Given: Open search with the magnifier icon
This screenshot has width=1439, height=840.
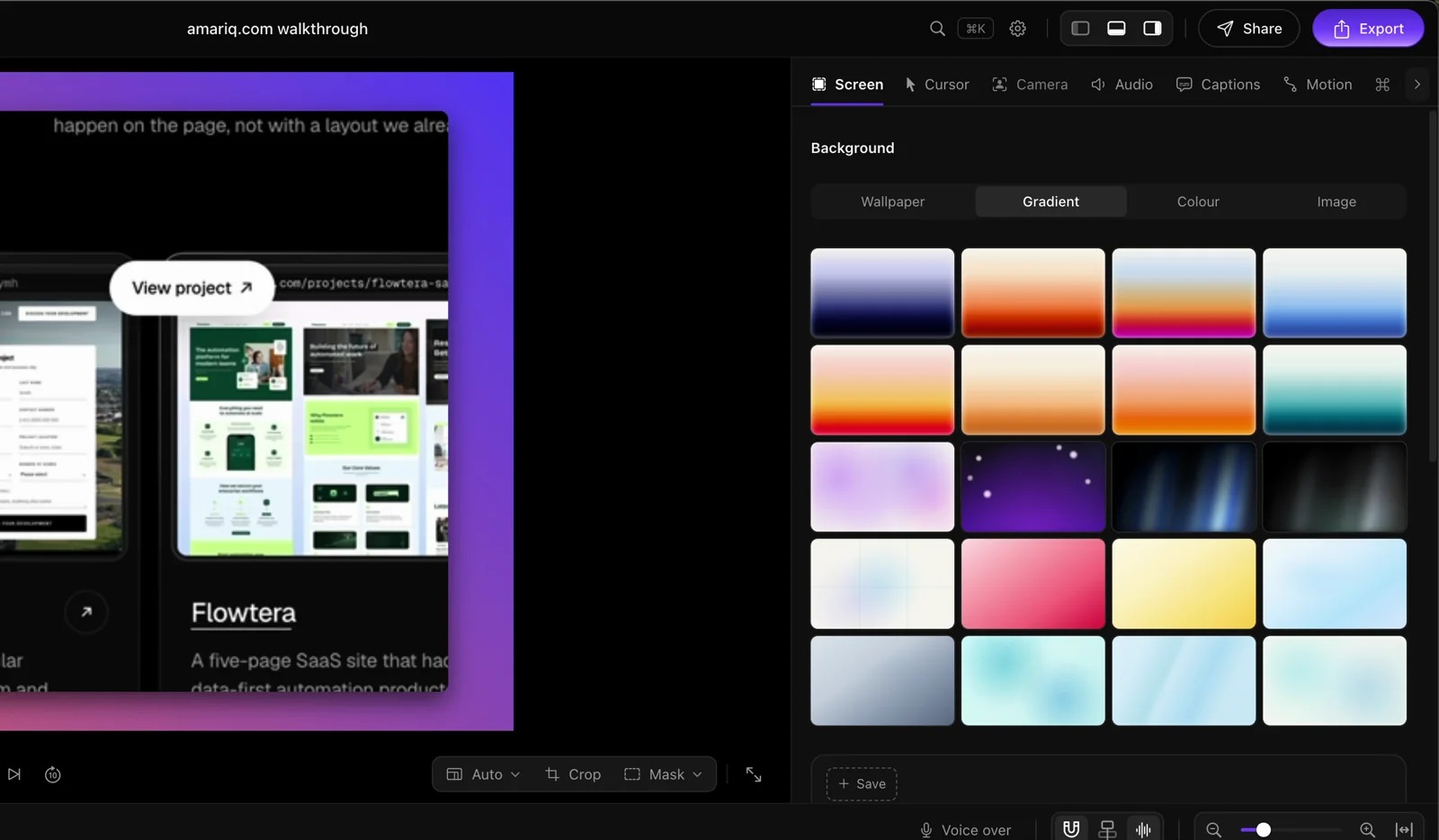Looking at the screenshot, I should pyautogui.click(x=937, y=29).
